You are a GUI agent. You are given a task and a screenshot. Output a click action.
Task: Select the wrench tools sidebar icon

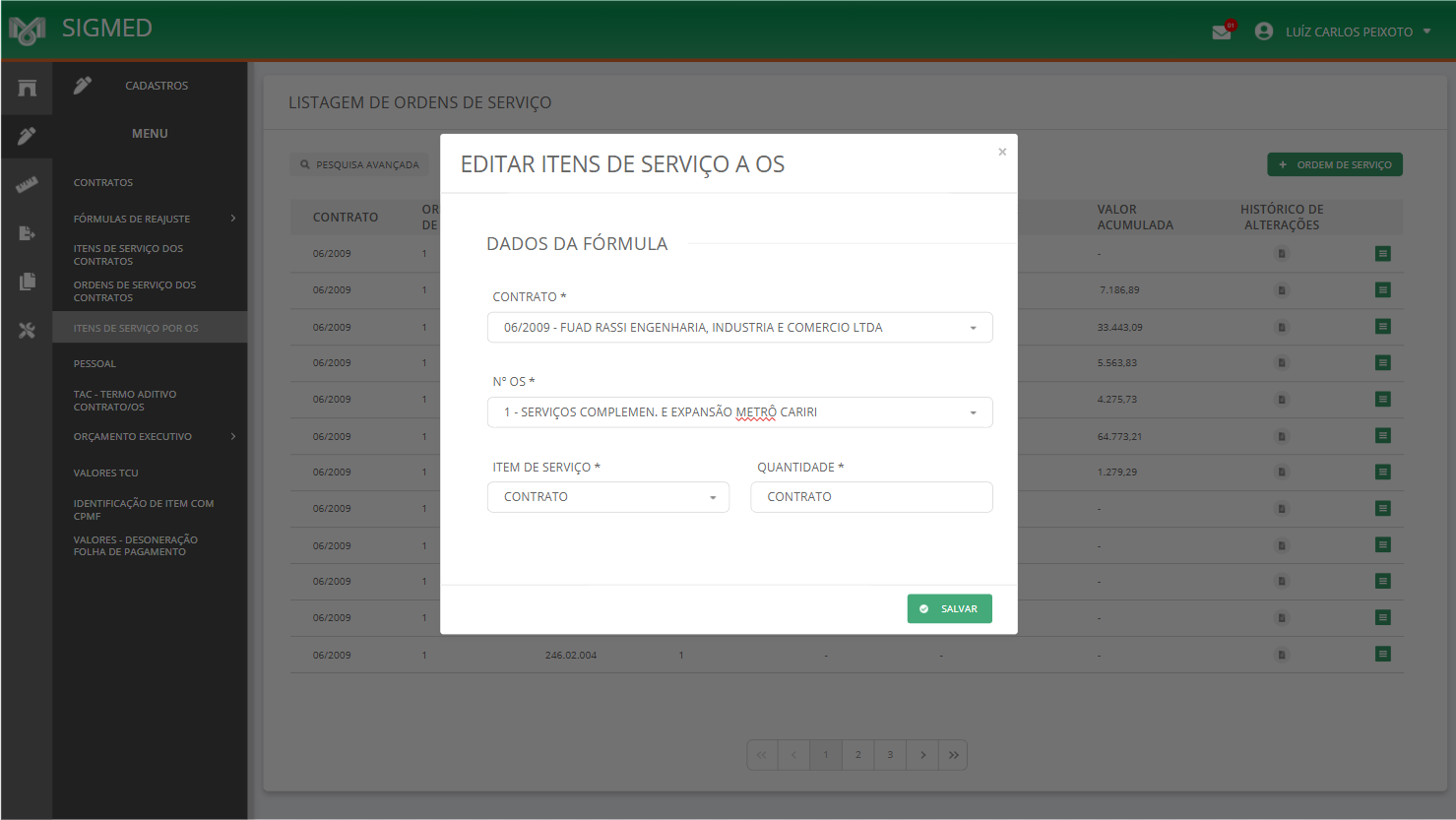tap(27, 331)
